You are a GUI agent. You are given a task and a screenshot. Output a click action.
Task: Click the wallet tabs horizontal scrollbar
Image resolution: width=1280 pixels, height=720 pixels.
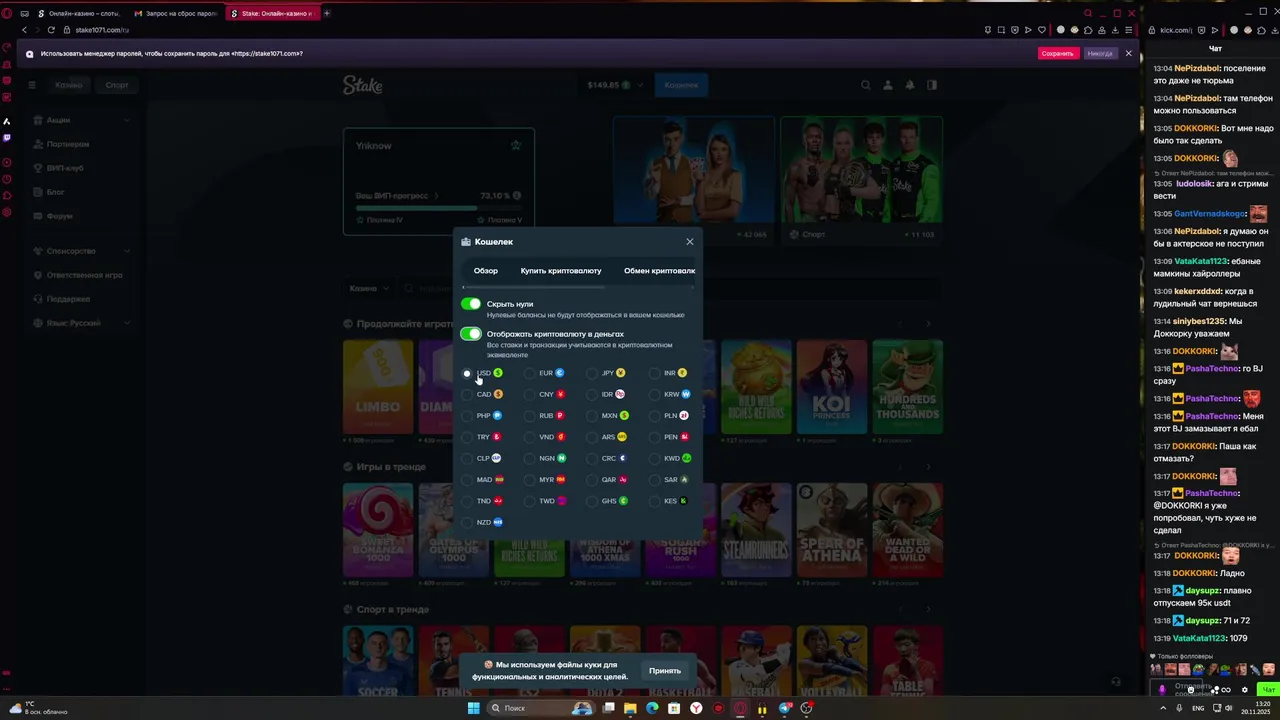pyautogui.click(x=533, y=288)
